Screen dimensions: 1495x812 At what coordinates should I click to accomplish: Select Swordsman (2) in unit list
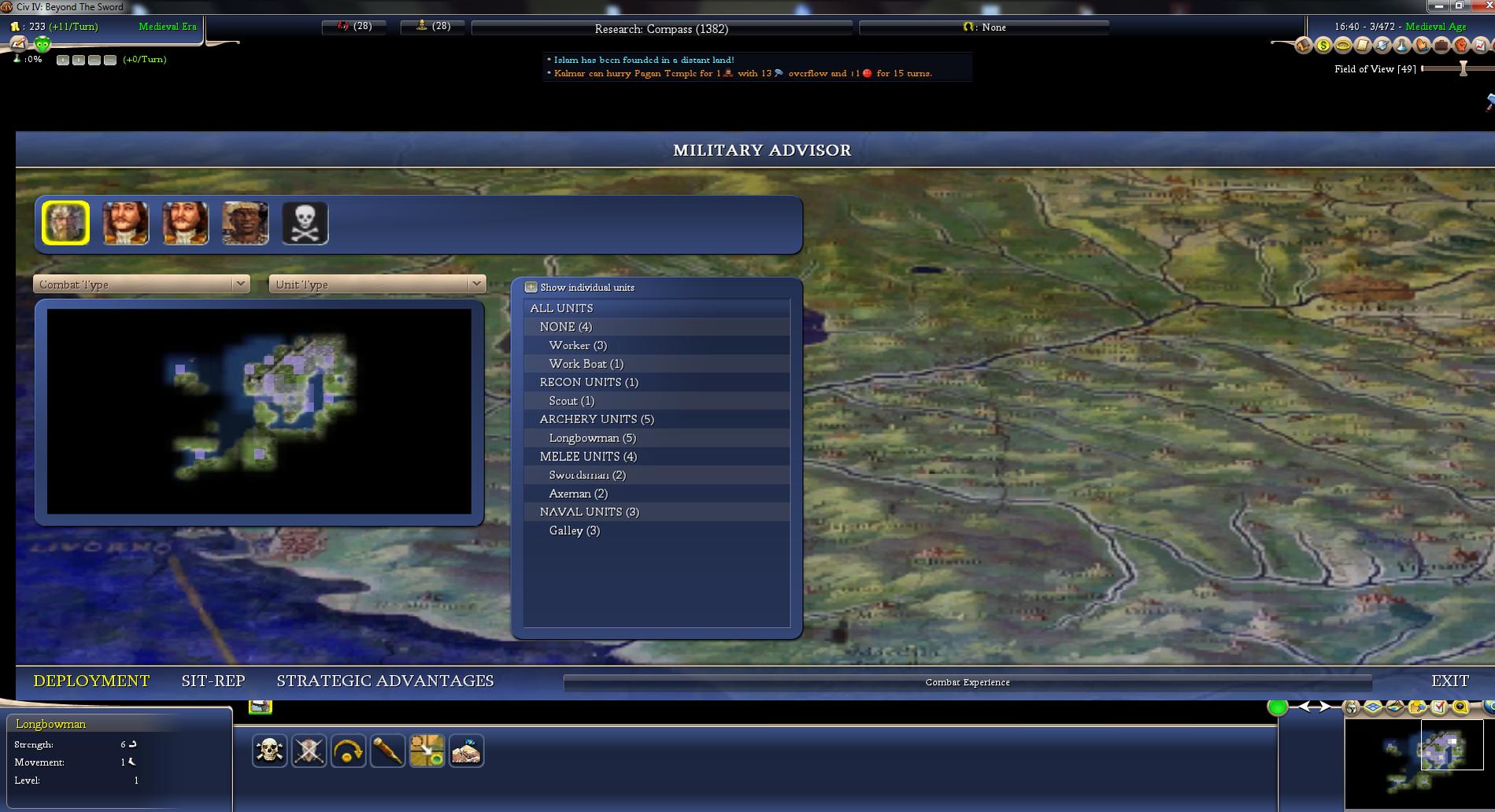657,475
